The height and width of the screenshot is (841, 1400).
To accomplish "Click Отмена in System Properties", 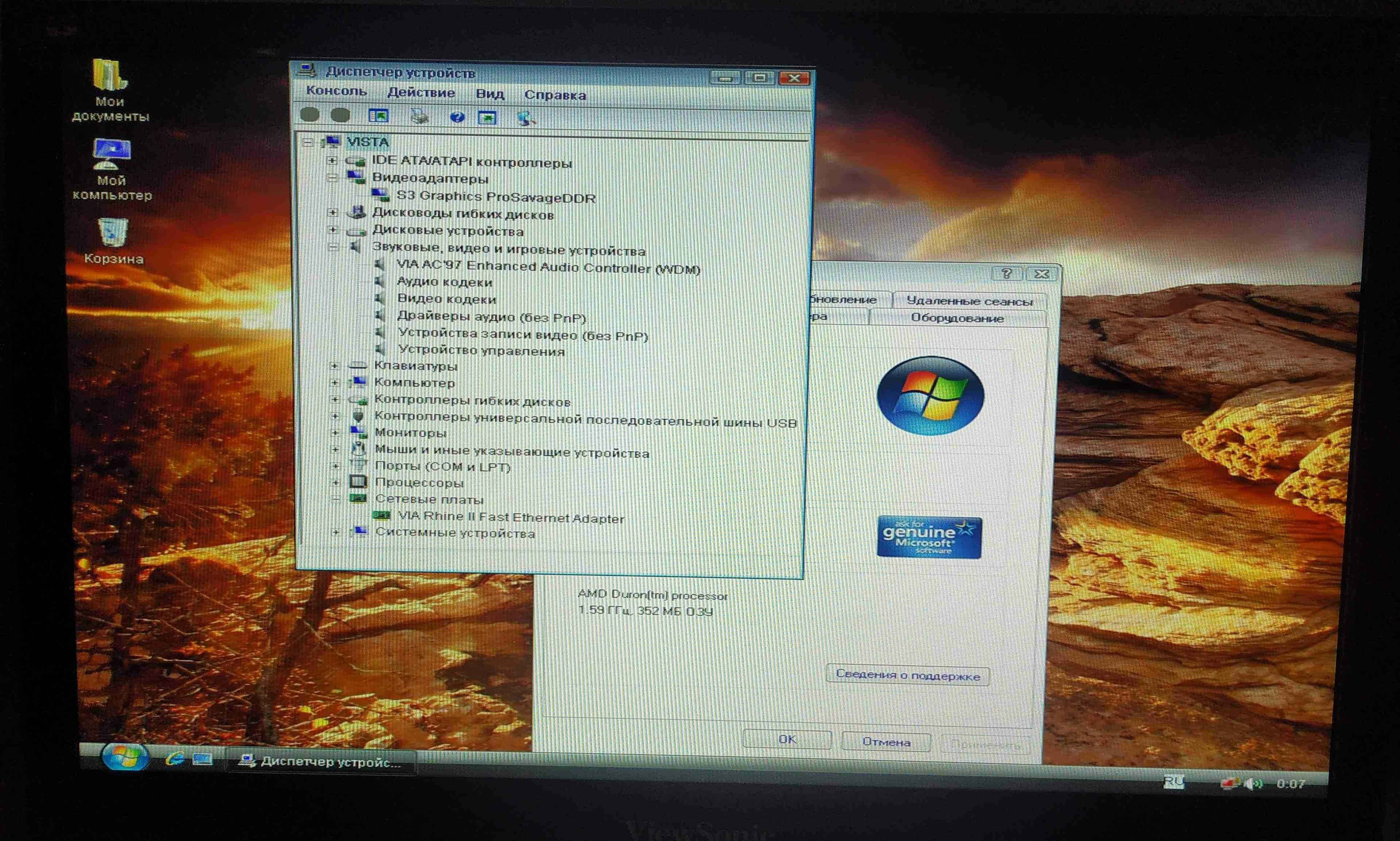I will point(887,742).
